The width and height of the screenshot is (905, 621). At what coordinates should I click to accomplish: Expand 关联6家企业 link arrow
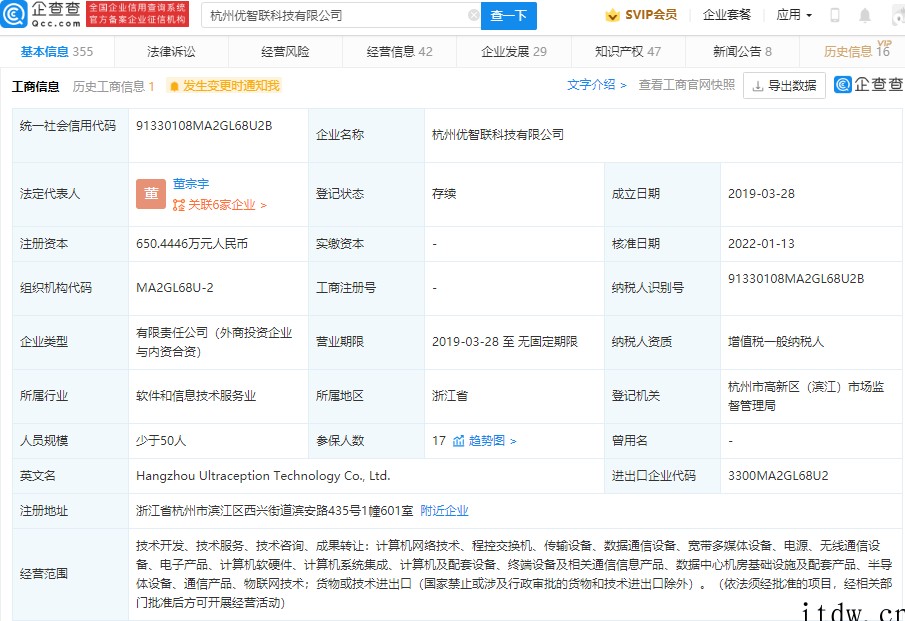coord(264,205)
